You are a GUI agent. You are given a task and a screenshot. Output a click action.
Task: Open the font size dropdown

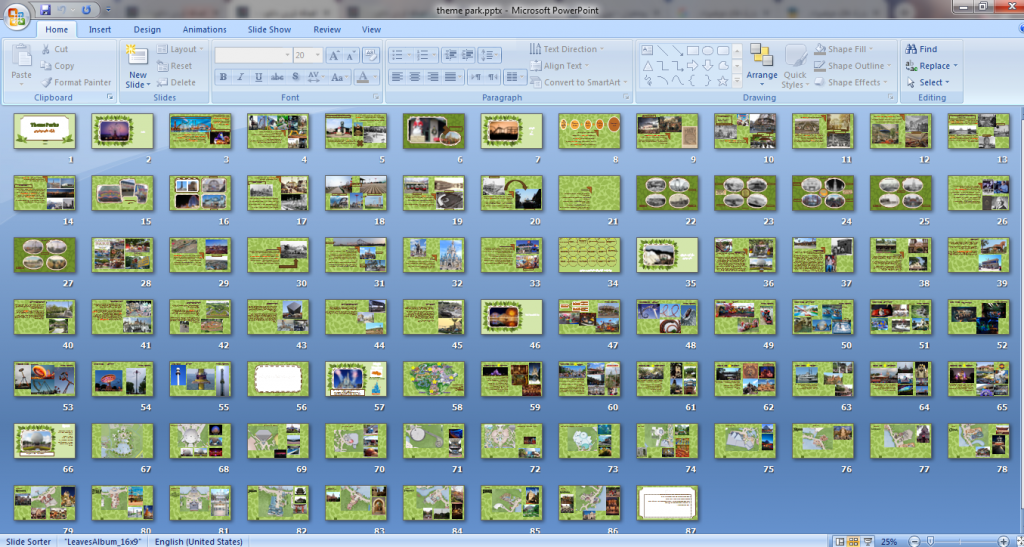318,55
